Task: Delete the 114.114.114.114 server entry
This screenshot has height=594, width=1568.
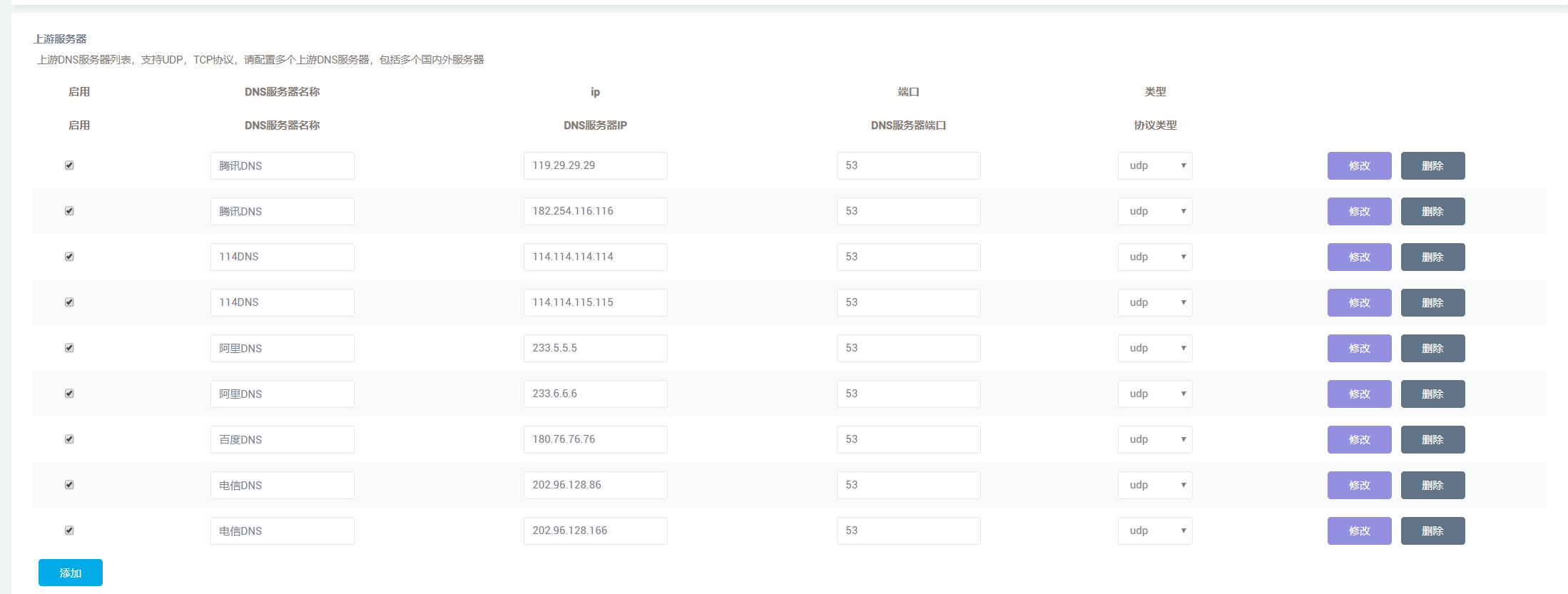Action: coord(1432,257)
